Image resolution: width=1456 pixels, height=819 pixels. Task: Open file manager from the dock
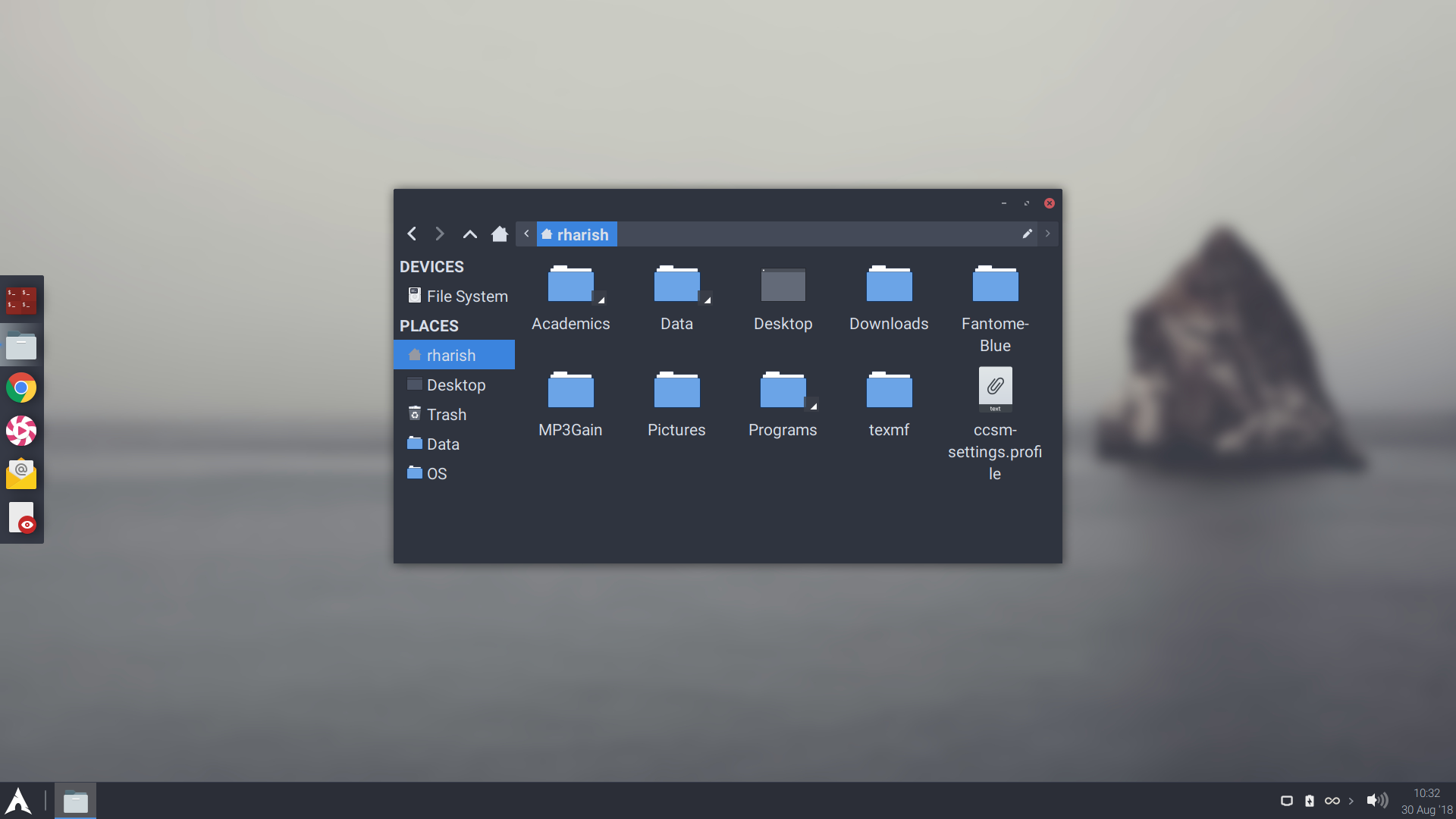click(x=21, y=345)
